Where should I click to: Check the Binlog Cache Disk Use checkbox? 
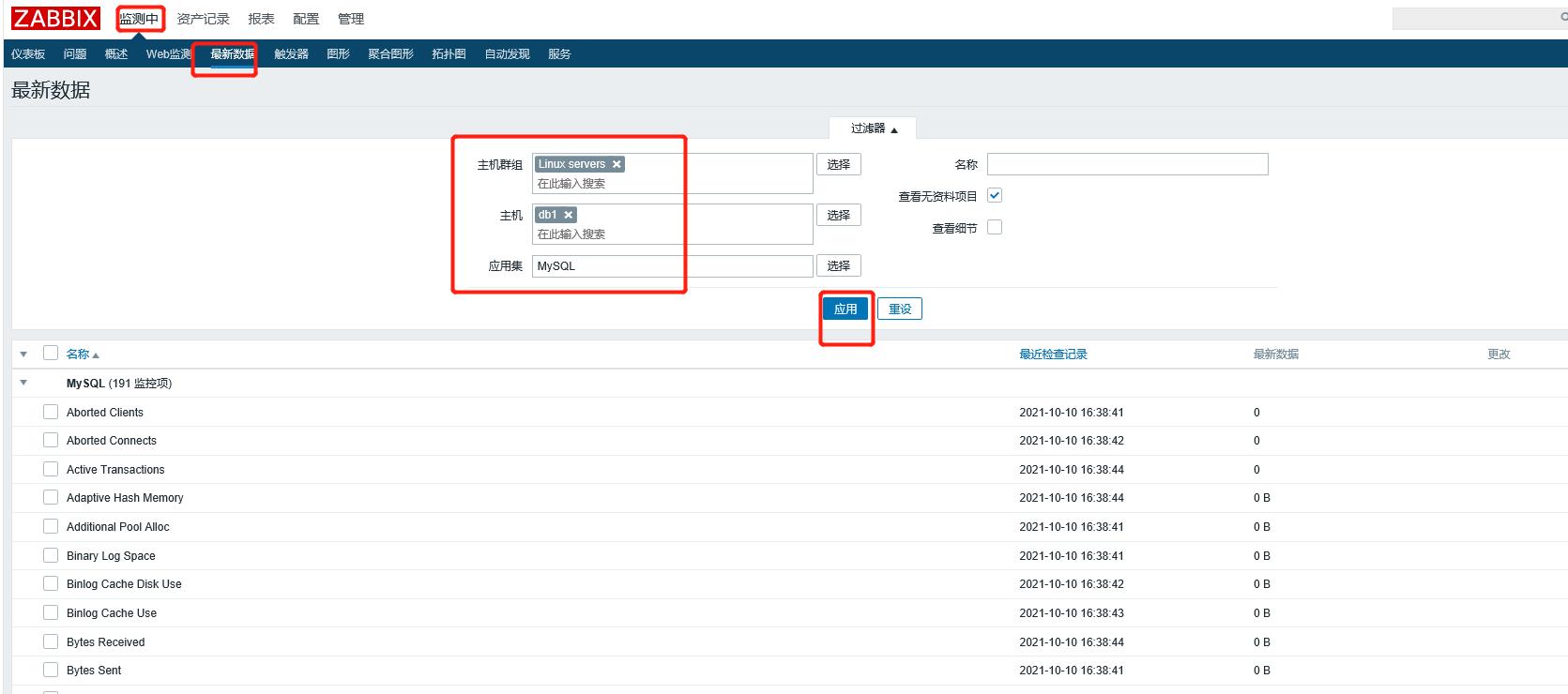point(51,583)
